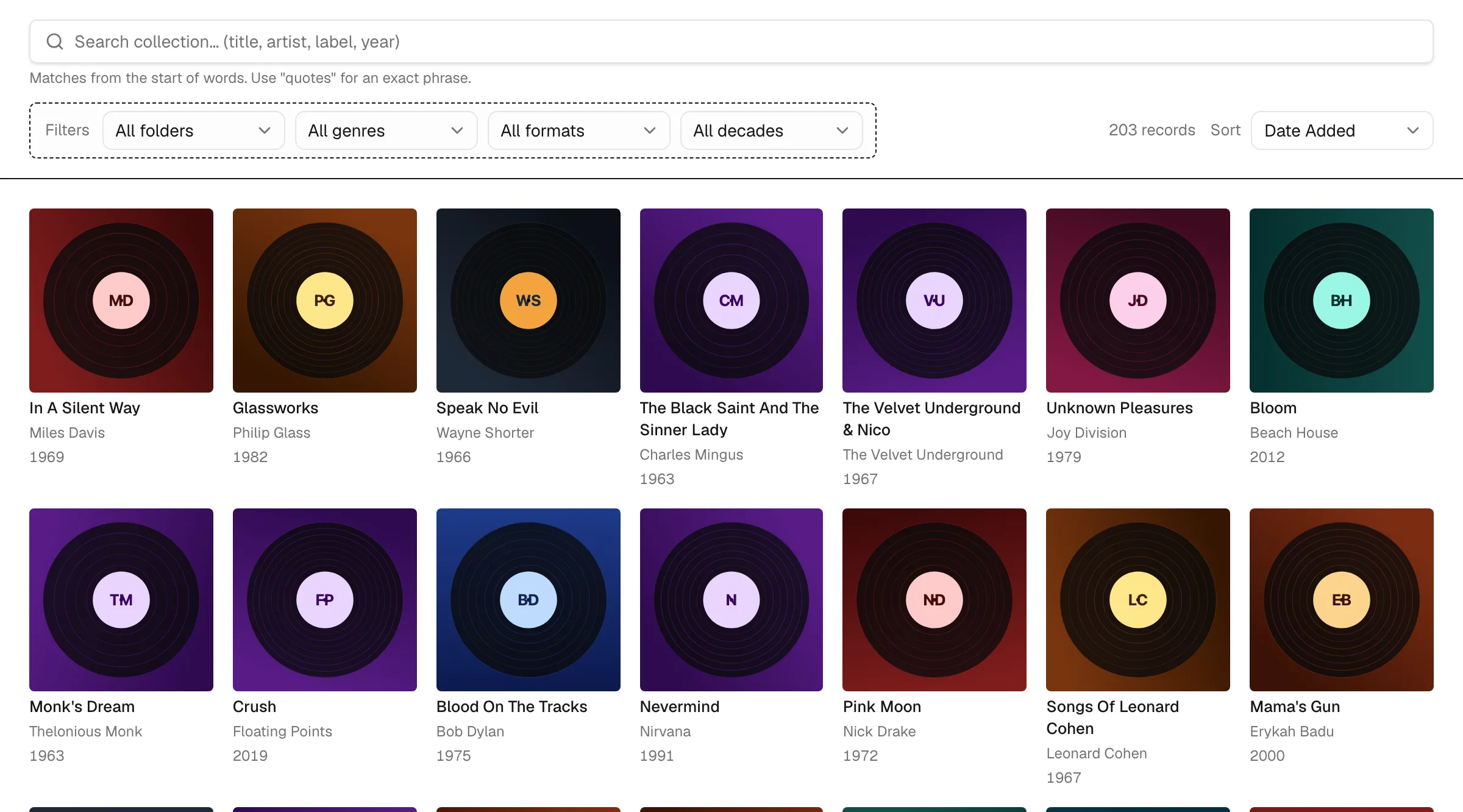
Task: Click artist name Nick Drake
Action: pyautogui.click(x=880, y=732)
